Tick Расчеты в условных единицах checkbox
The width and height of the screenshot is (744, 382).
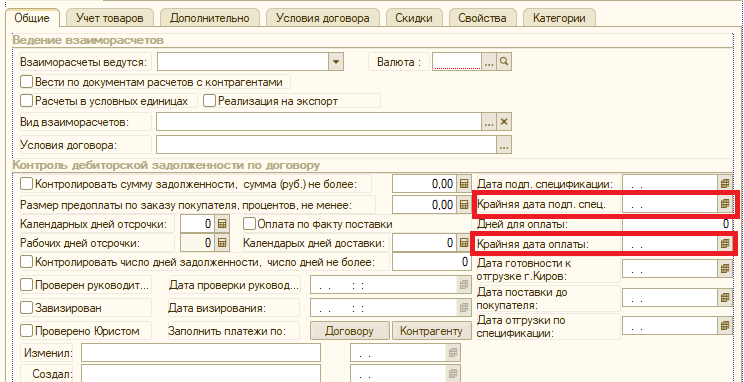(27, 101)
